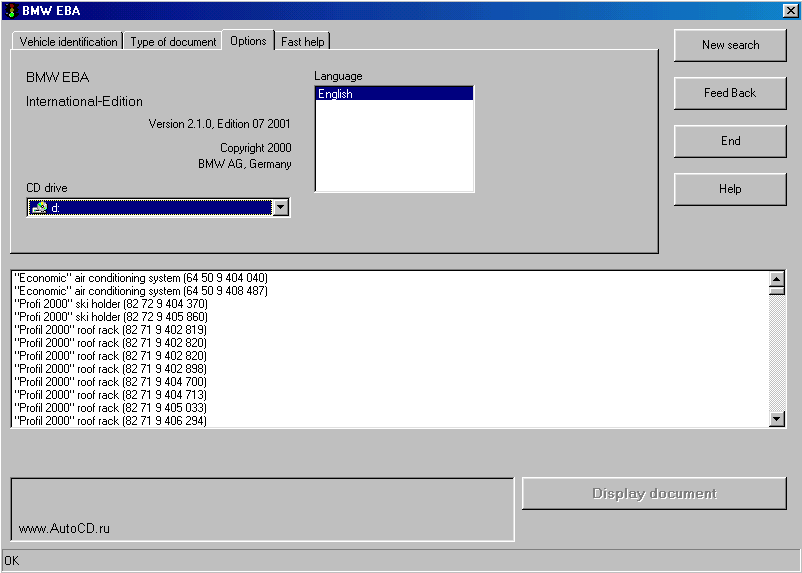Click the document list scroll down arrow

[776, 419]
